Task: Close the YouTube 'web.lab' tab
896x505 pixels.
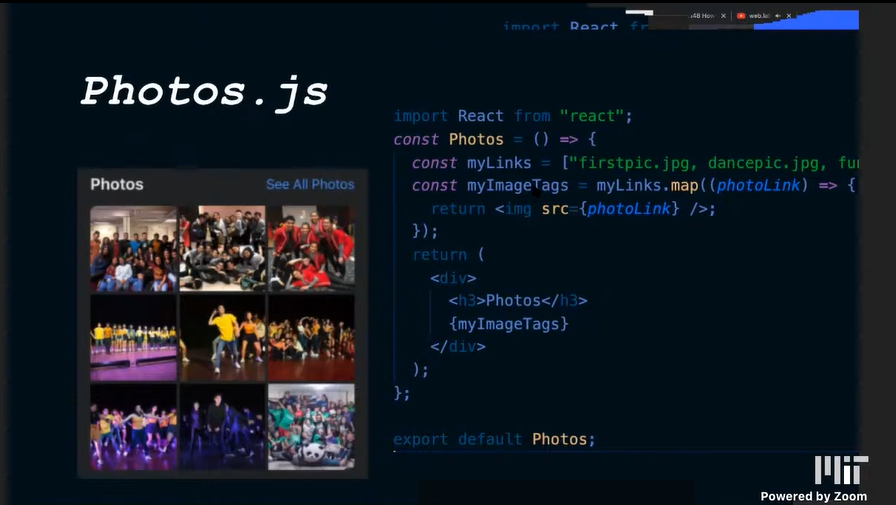Action: coord(789,16)
